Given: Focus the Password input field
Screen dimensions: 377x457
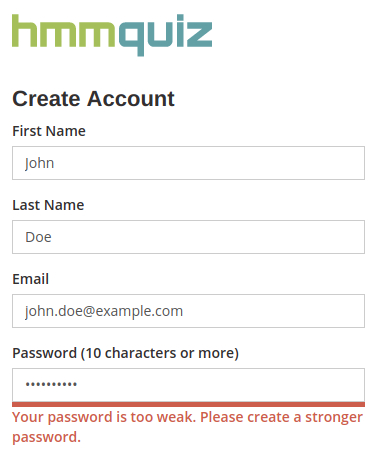Looking at the screenshot, I should tap(188, 385).
